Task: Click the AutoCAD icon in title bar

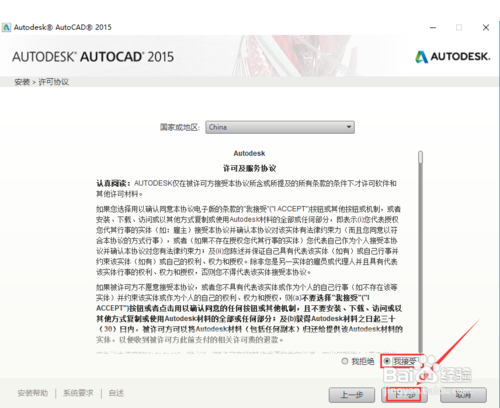Action: coord(6,27)
